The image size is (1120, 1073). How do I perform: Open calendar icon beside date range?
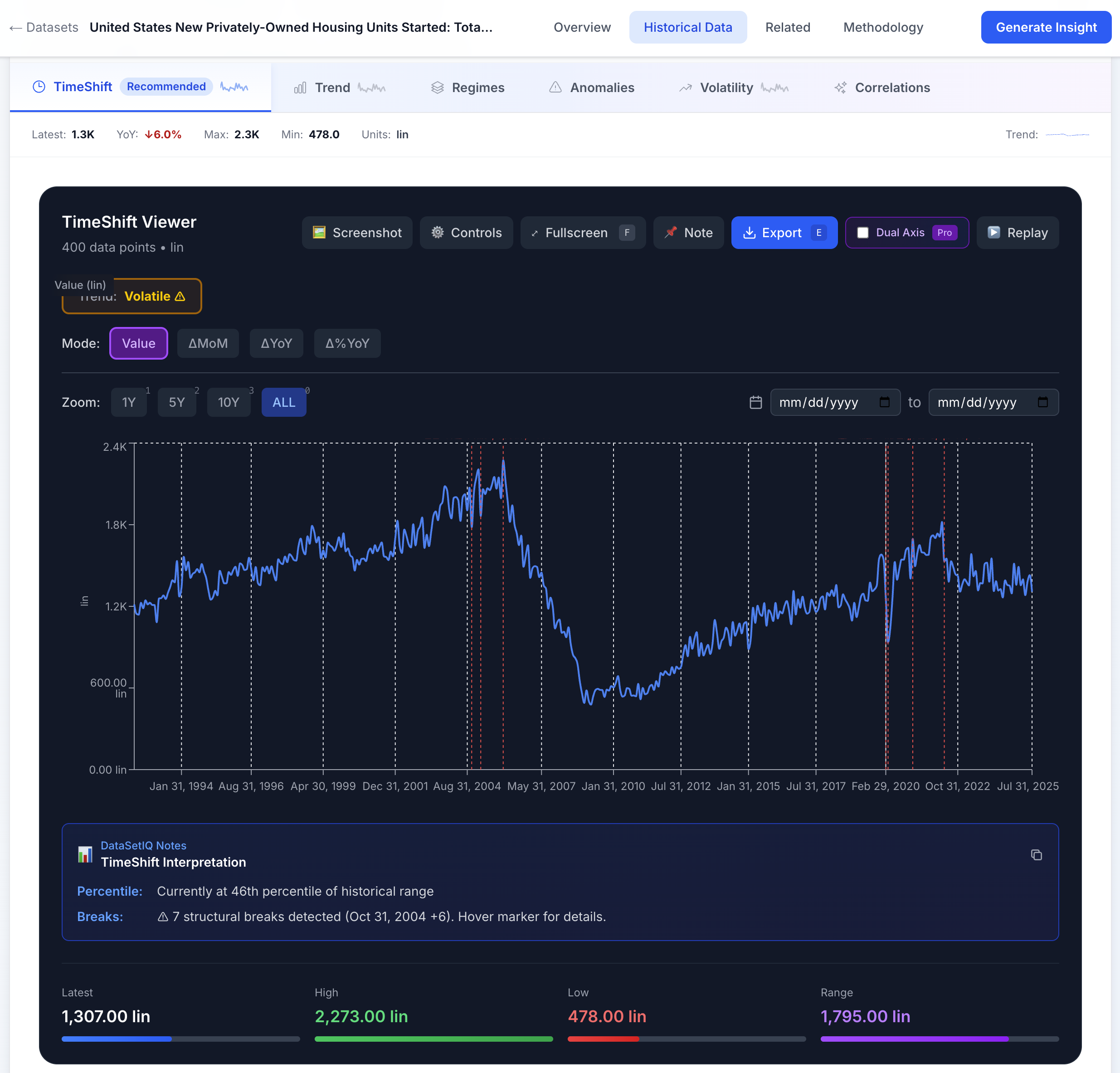tap(755, 402)
